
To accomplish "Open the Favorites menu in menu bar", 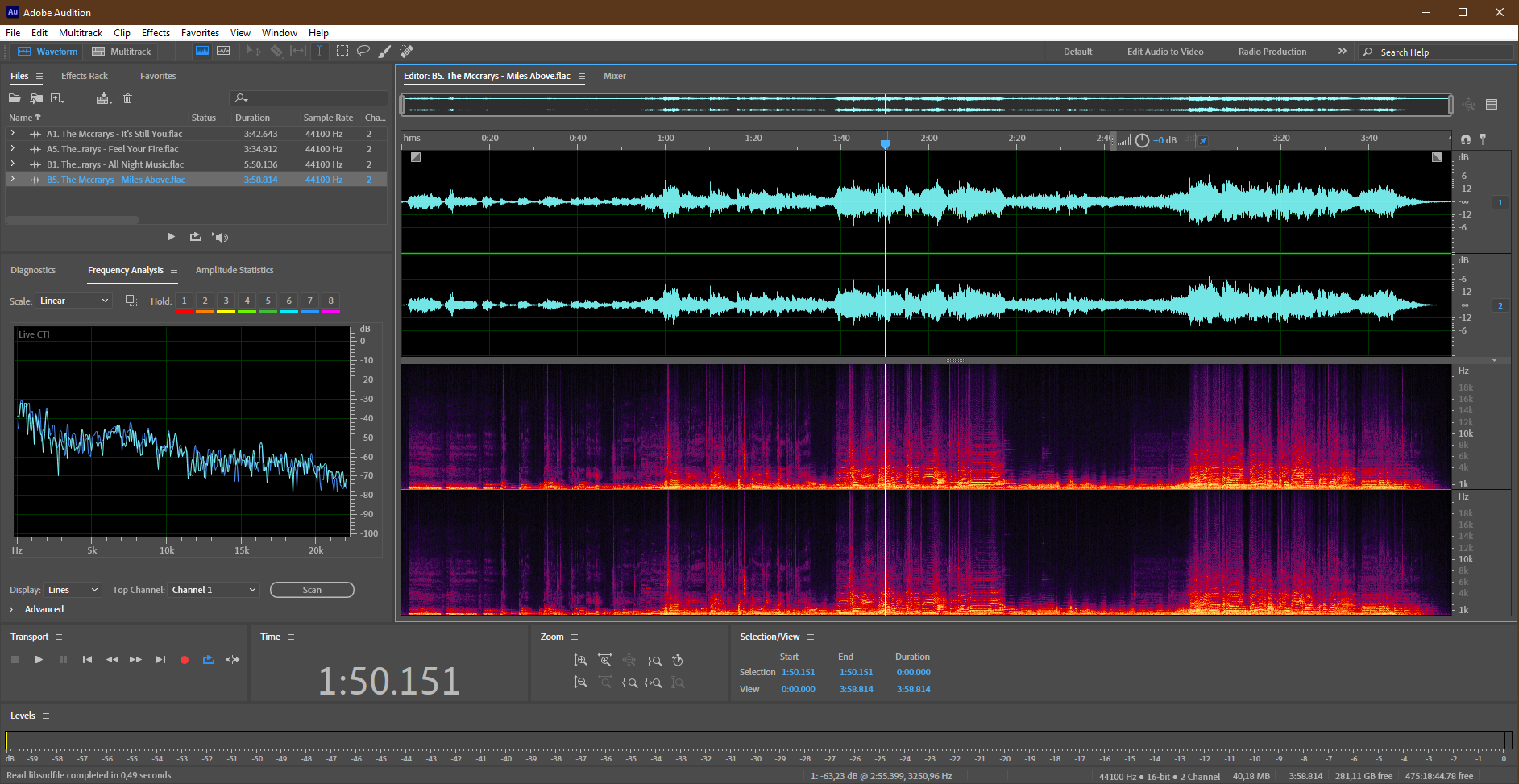I will pos(200,33).
